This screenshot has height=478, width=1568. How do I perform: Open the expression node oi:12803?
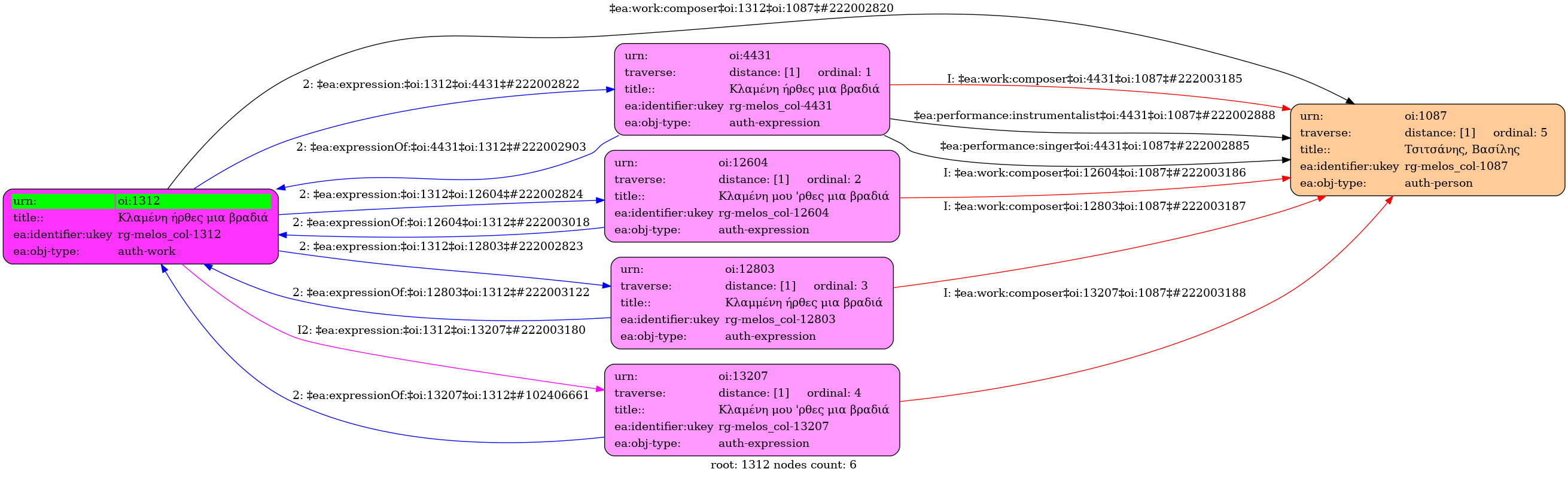click(x=752, y=303)
